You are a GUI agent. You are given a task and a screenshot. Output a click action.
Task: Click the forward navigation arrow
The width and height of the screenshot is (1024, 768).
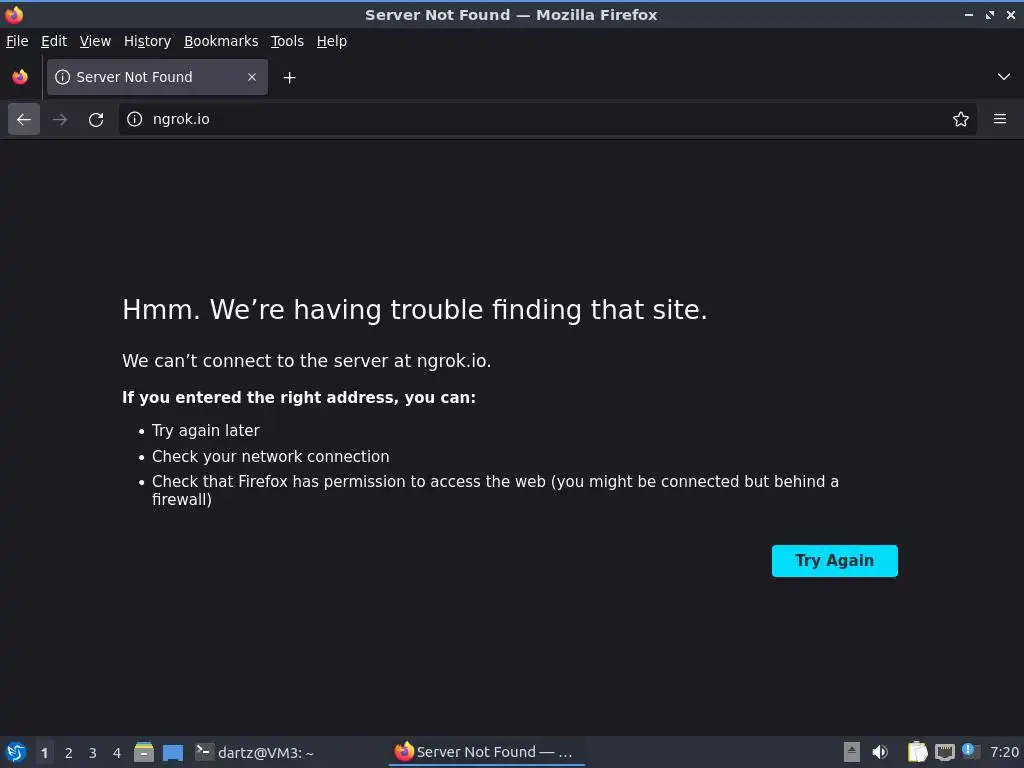point(60,119)
